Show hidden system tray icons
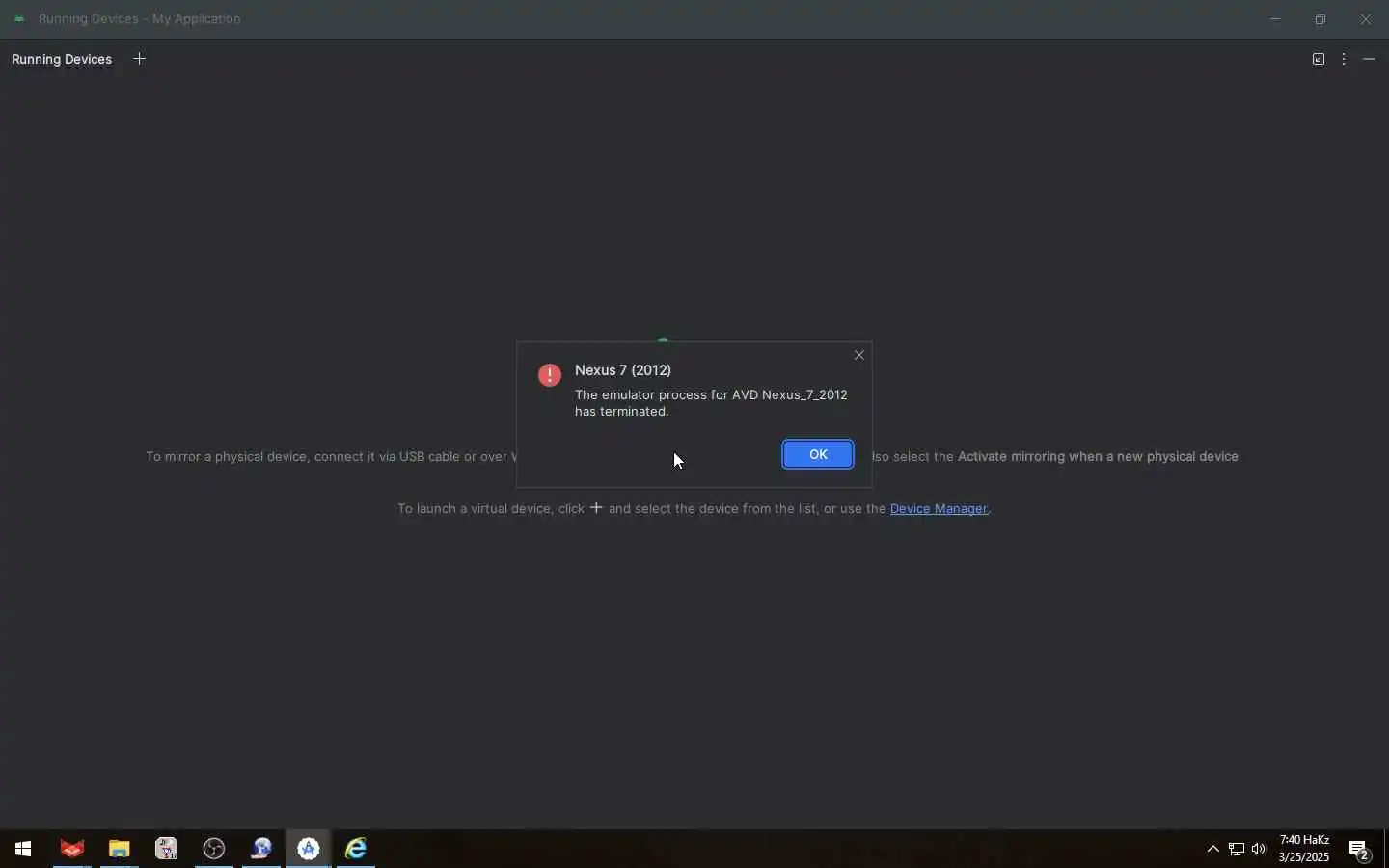 (x=1213, y=849)
